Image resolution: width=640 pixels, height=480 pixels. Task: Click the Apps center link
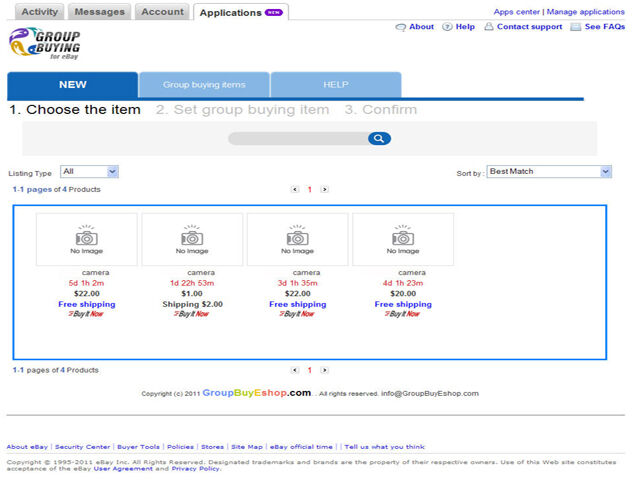point(516,12)
